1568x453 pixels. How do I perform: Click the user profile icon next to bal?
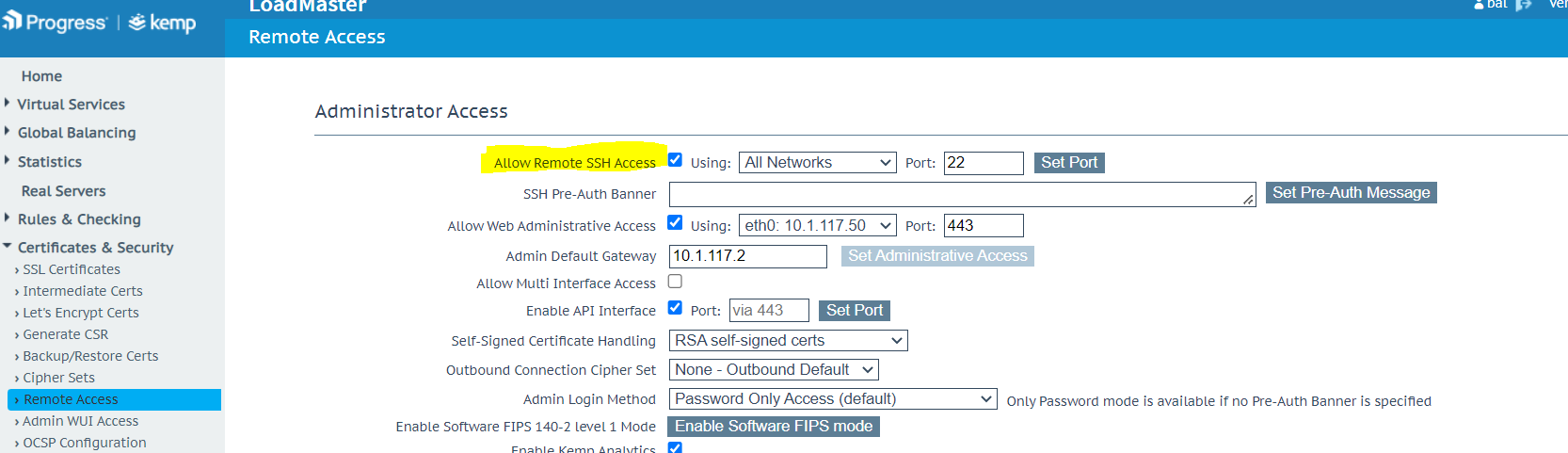[1479, 5]
